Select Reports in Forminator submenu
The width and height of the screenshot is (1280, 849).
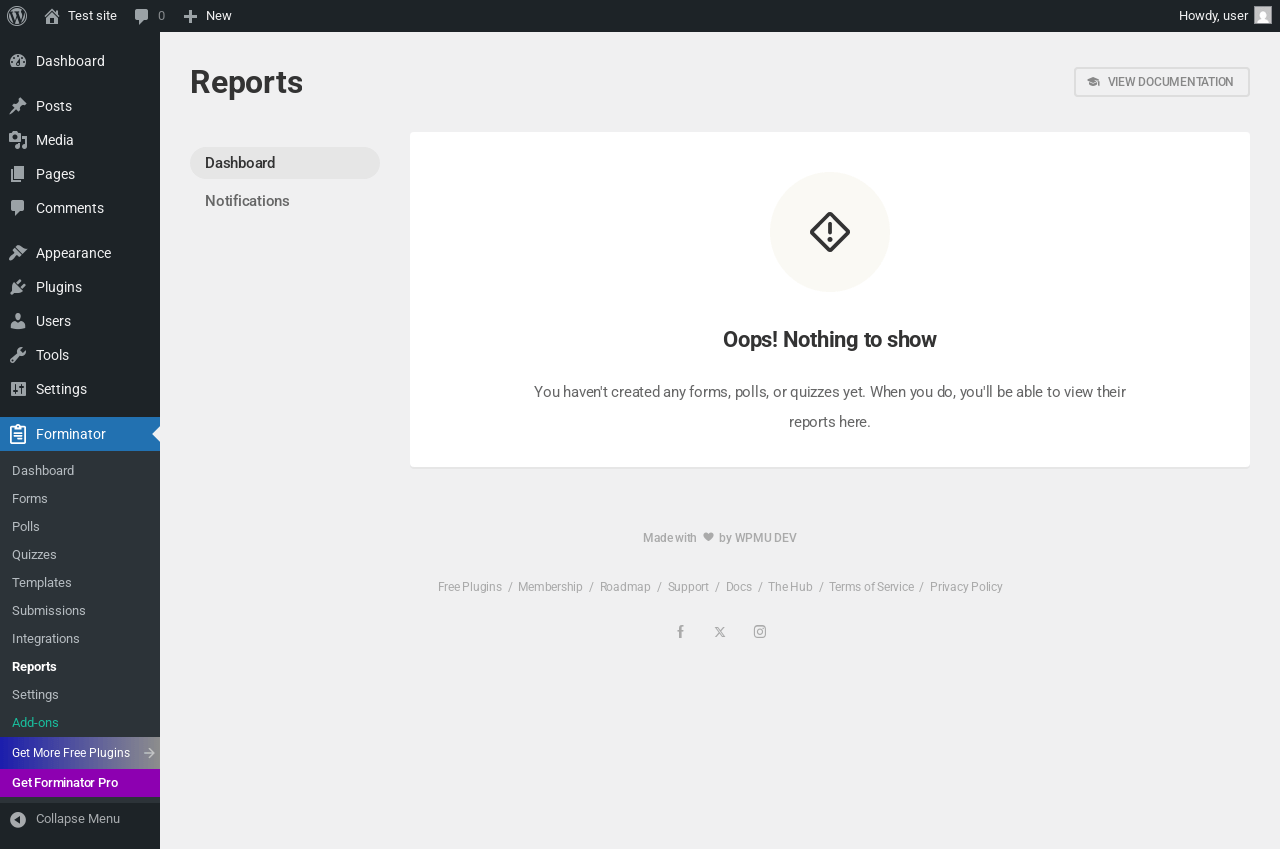pos(80,667)
